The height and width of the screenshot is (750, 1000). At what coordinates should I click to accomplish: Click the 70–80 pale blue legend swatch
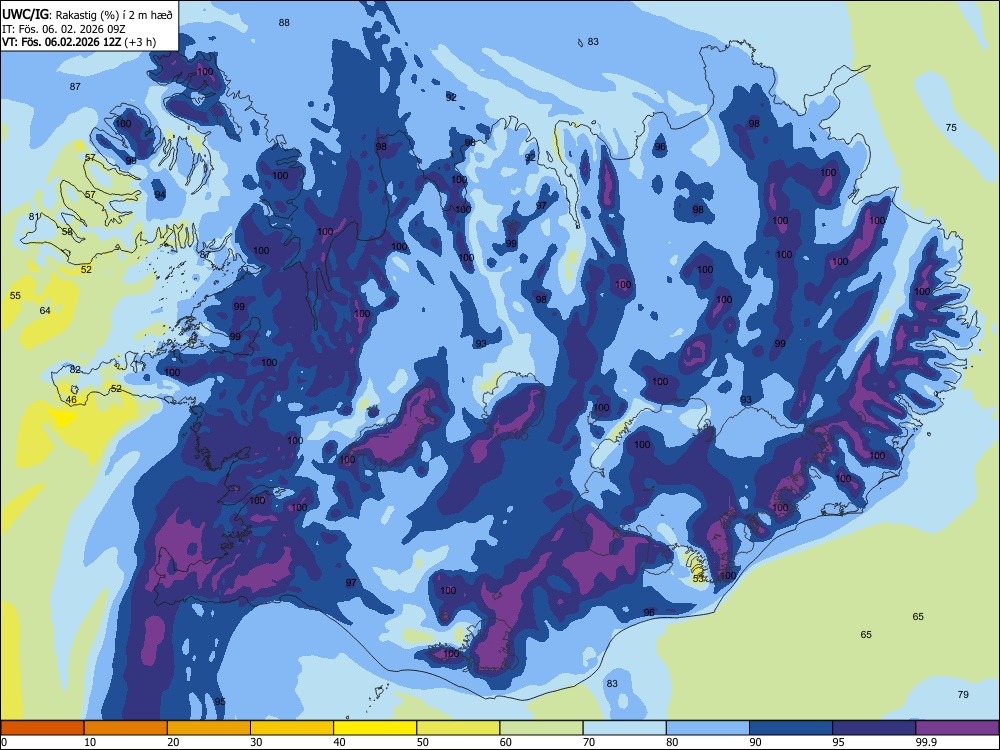pos(624,728)
